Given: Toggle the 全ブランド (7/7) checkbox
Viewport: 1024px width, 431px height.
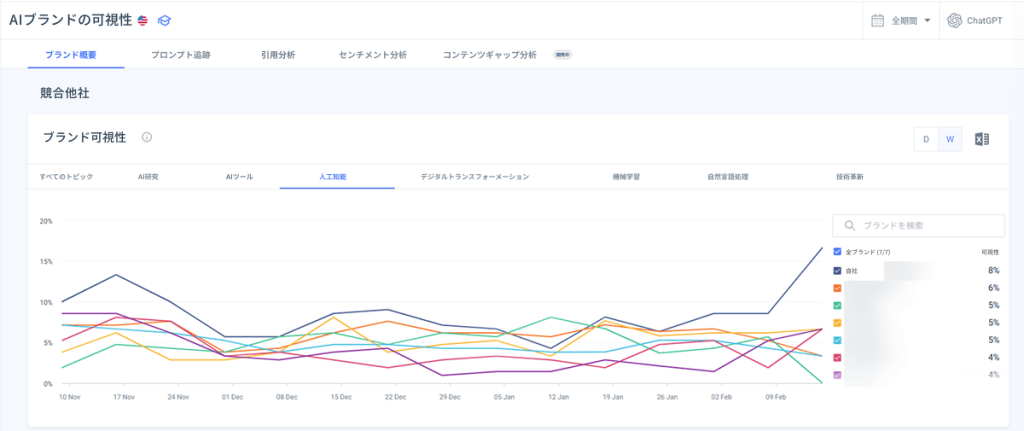Looking at the screenshot, I should (x=838, y=251).
